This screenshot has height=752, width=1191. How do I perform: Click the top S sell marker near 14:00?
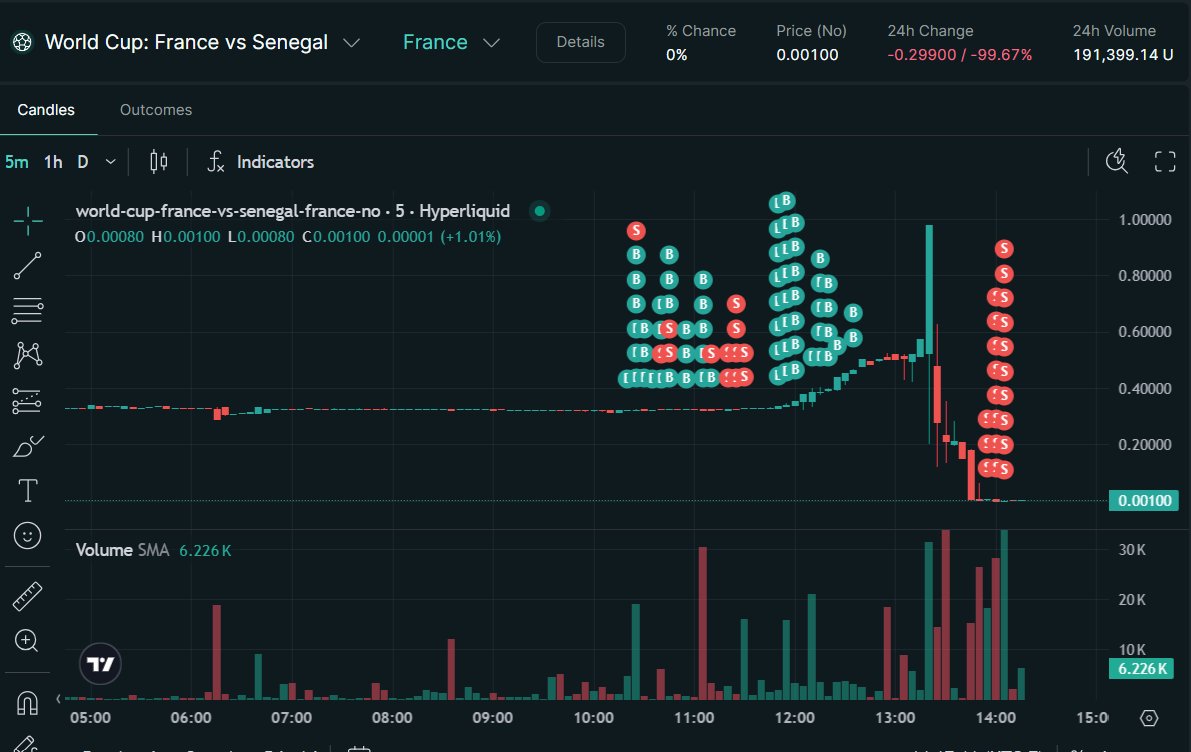(1004, 248)
